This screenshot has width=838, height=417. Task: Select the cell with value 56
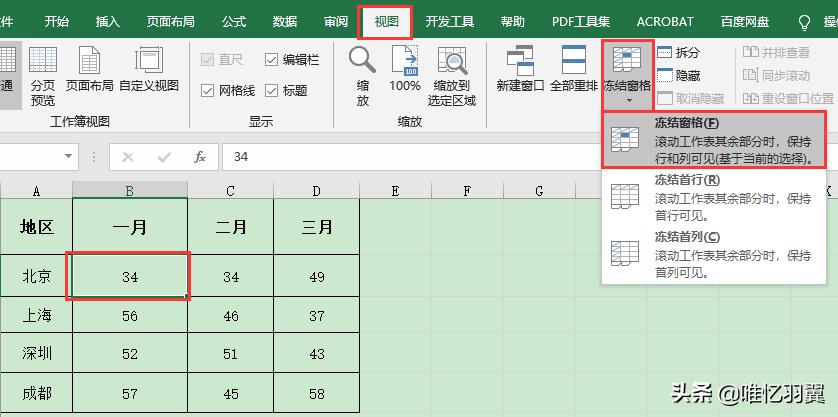(130, 315)
